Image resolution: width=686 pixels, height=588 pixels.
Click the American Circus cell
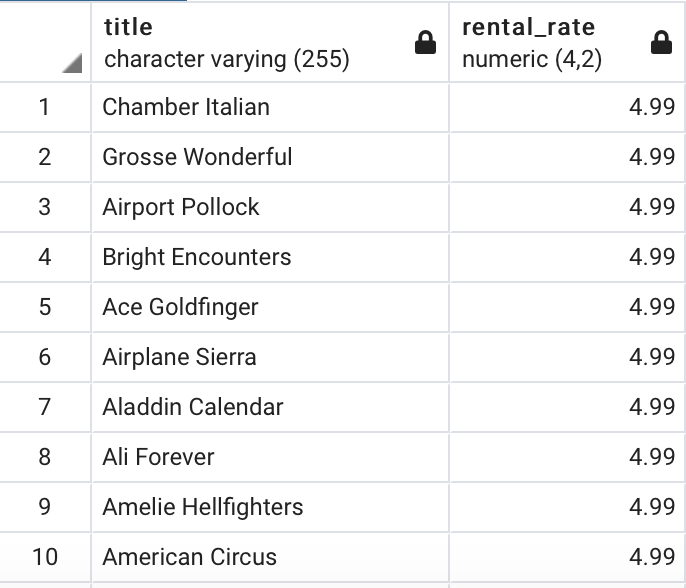click(x=270, y=557)
